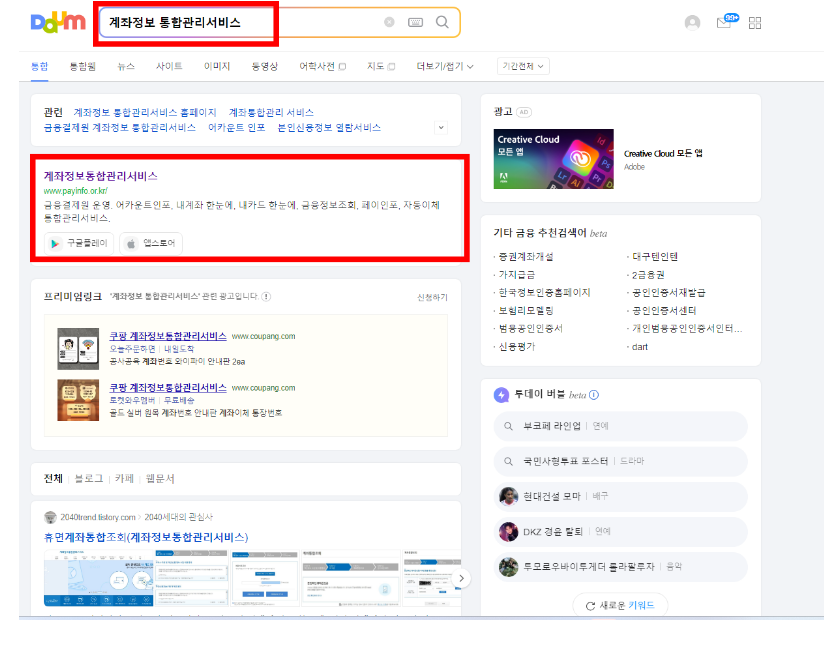Click recommended search 2금융권
Viewport: 824px width, 645px height.
point(648,275)
